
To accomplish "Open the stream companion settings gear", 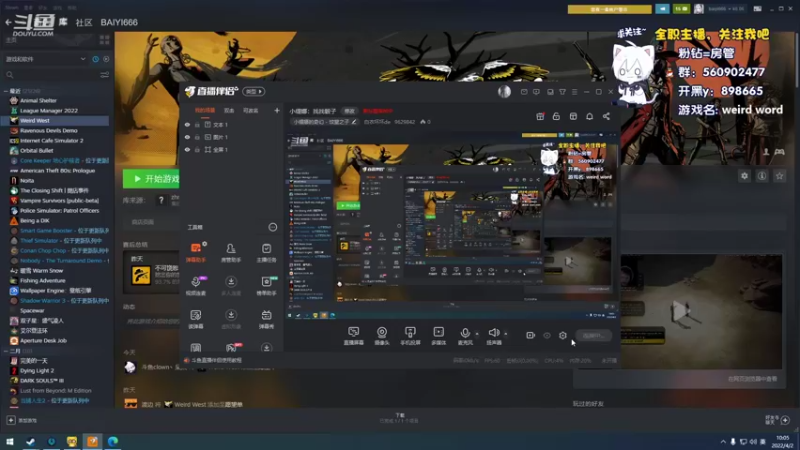I will 563,335.
